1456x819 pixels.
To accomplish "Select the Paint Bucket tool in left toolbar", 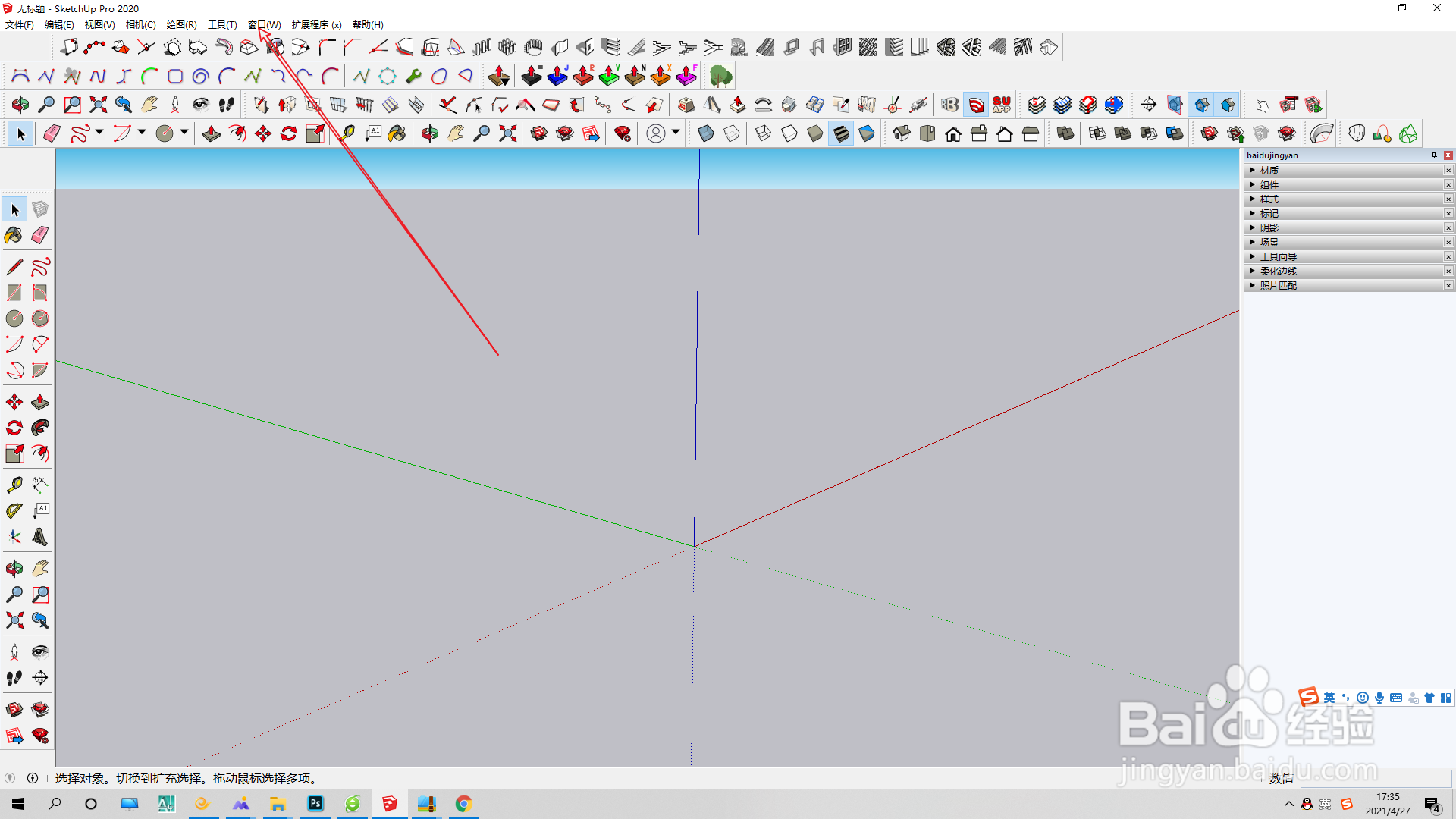I will pos(14,235).
